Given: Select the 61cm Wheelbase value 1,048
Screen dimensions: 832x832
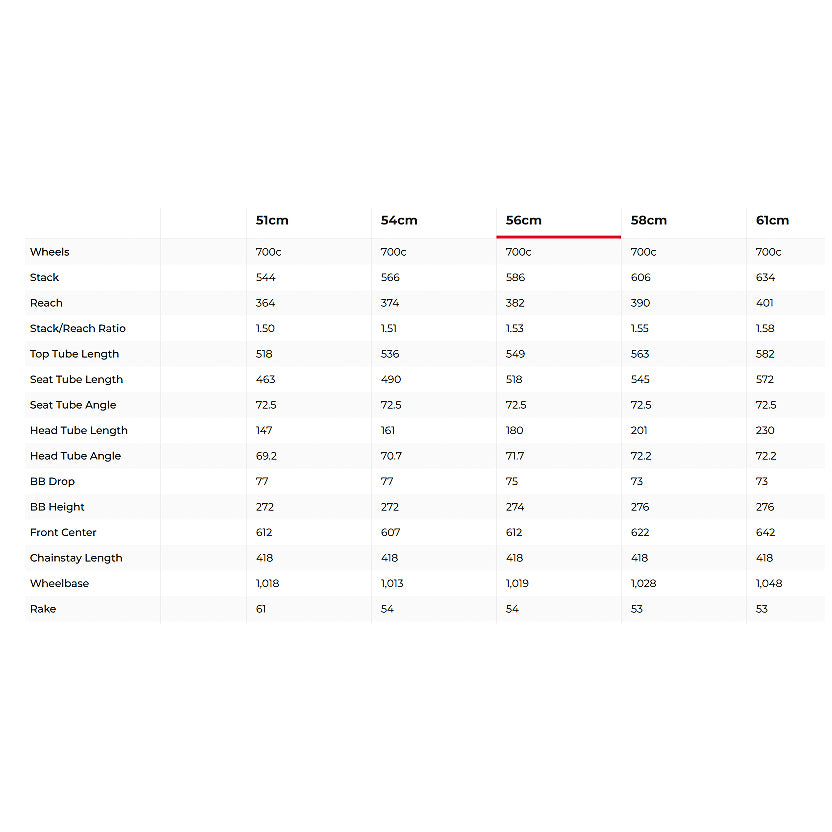Looking at the screenshot, I should point(771,583).
